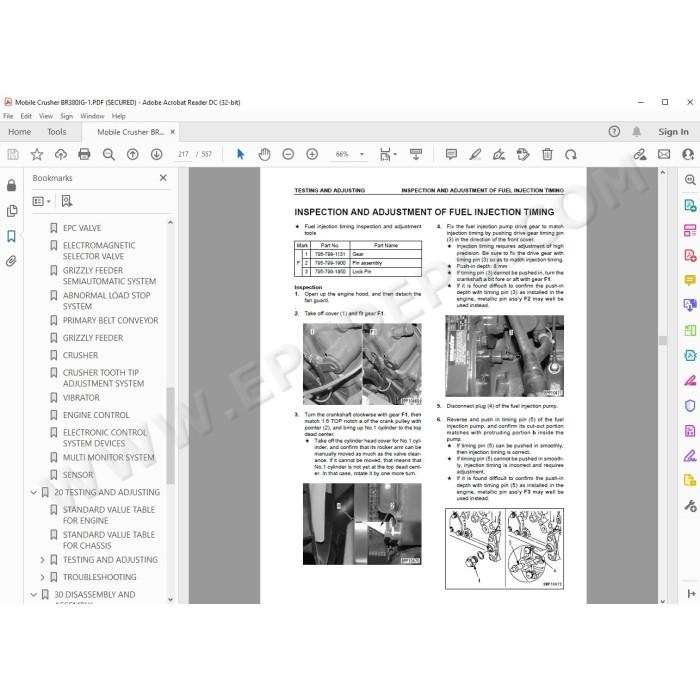Screen dimensions: 700x700
Task: Open the Window menu
Action: click(x=92, y=116)
